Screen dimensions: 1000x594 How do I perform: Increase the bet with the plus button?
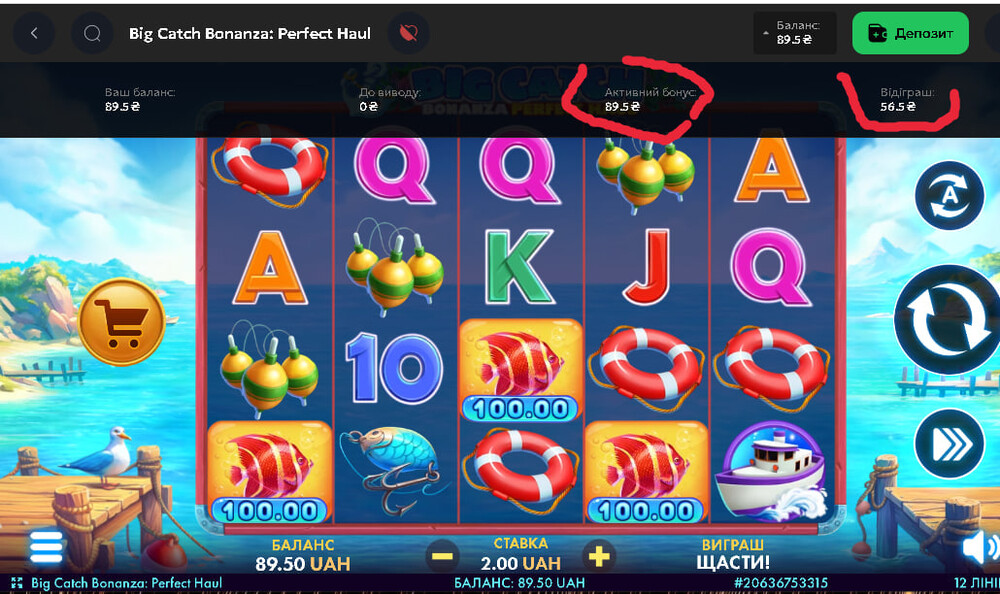[598, 557]
